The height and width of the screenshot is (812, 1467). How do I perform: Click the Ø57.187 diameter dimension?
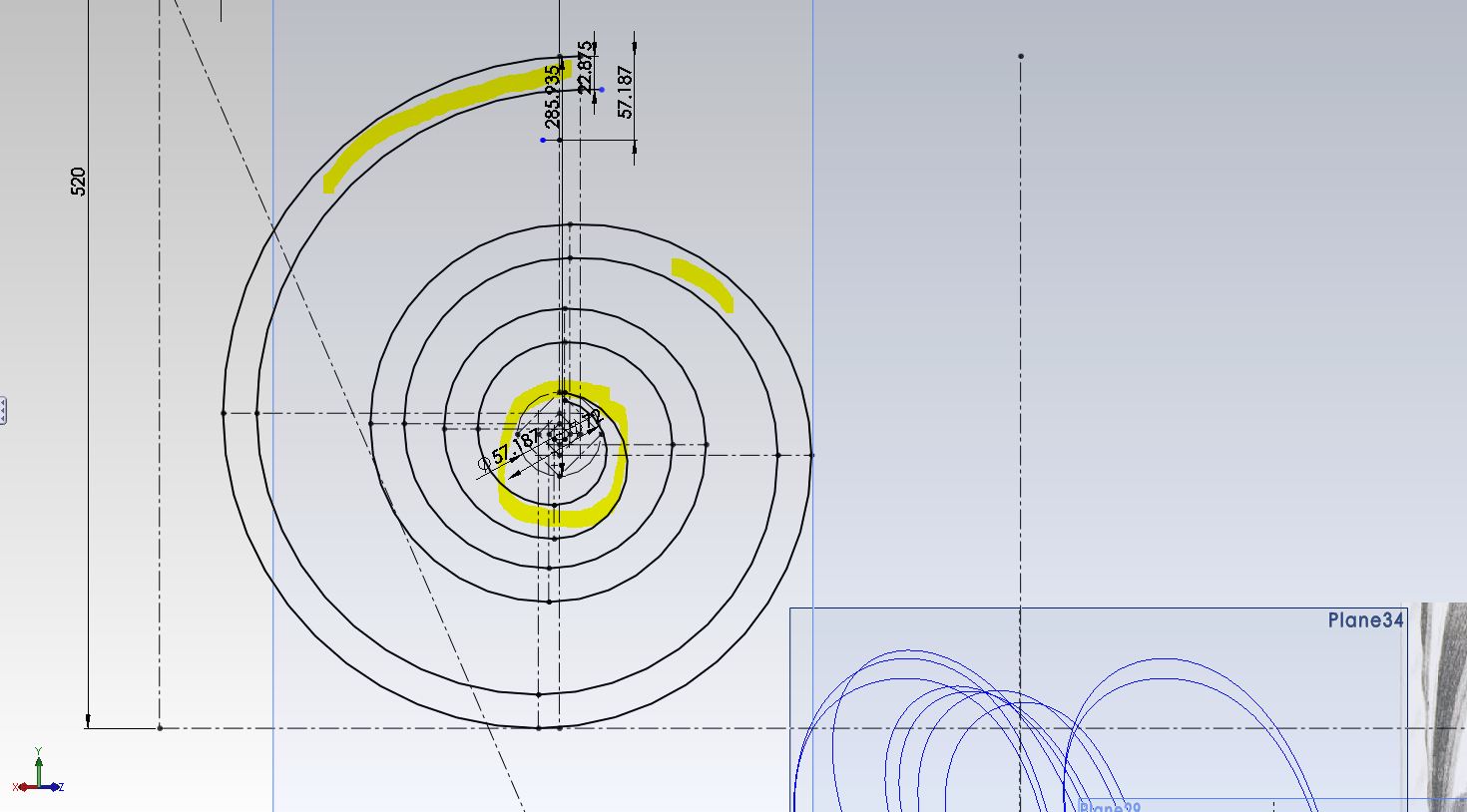coord(504,451)
